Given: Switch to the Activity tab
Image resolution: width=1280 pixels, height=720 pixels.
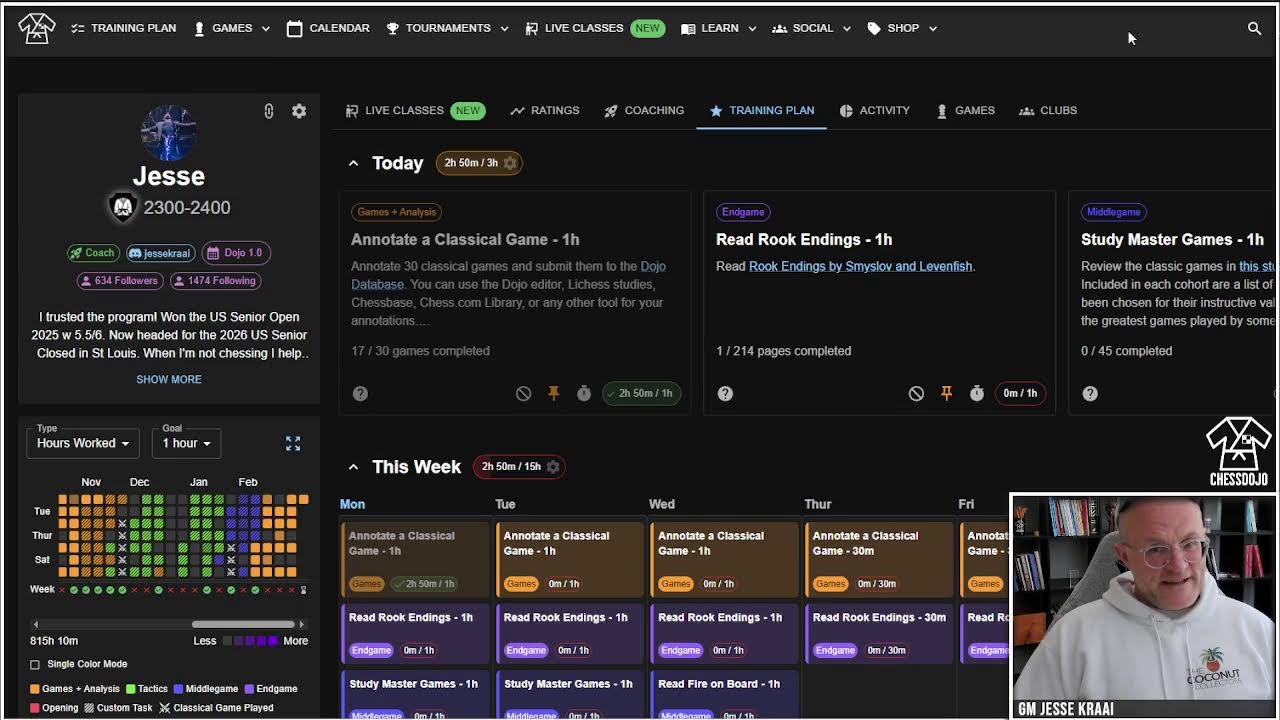Looking at the screenshot, I should [874, 111].
